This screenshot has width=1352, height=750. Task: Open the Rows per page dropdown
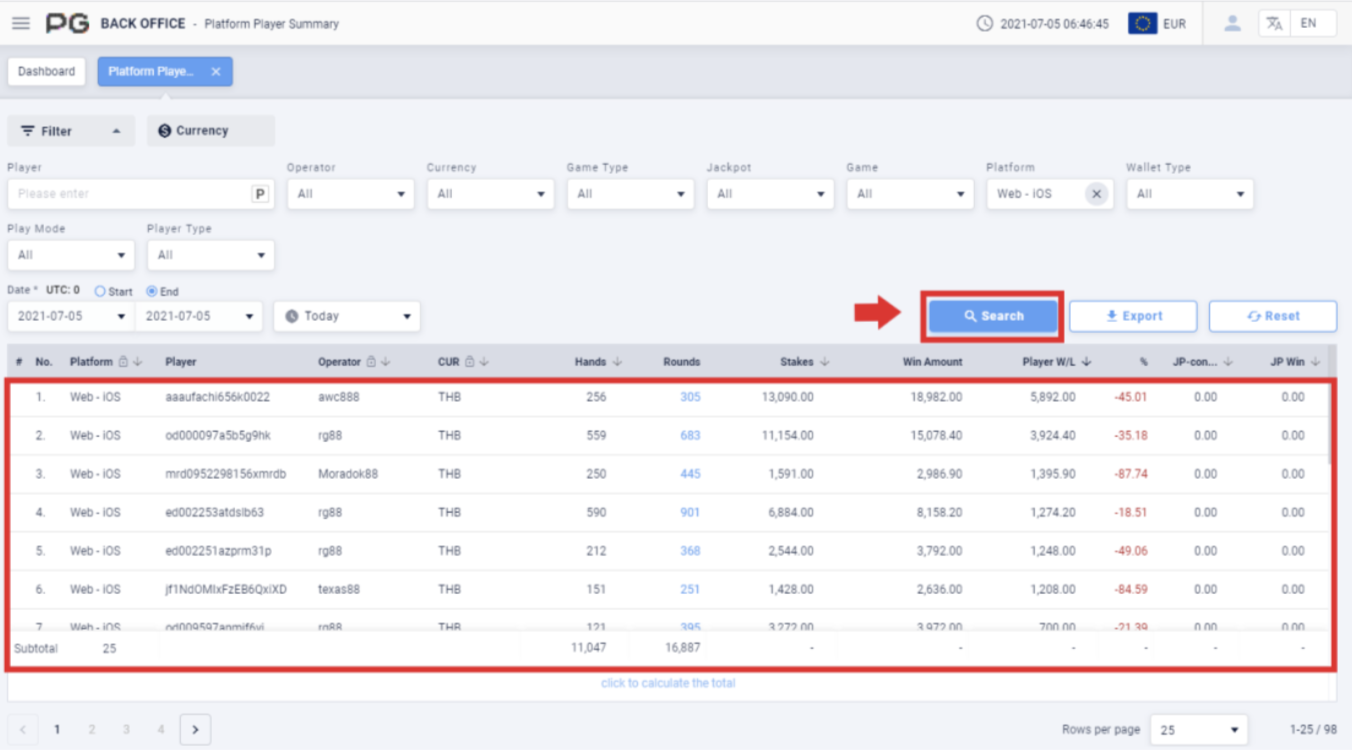click(x=1199, y=729)
